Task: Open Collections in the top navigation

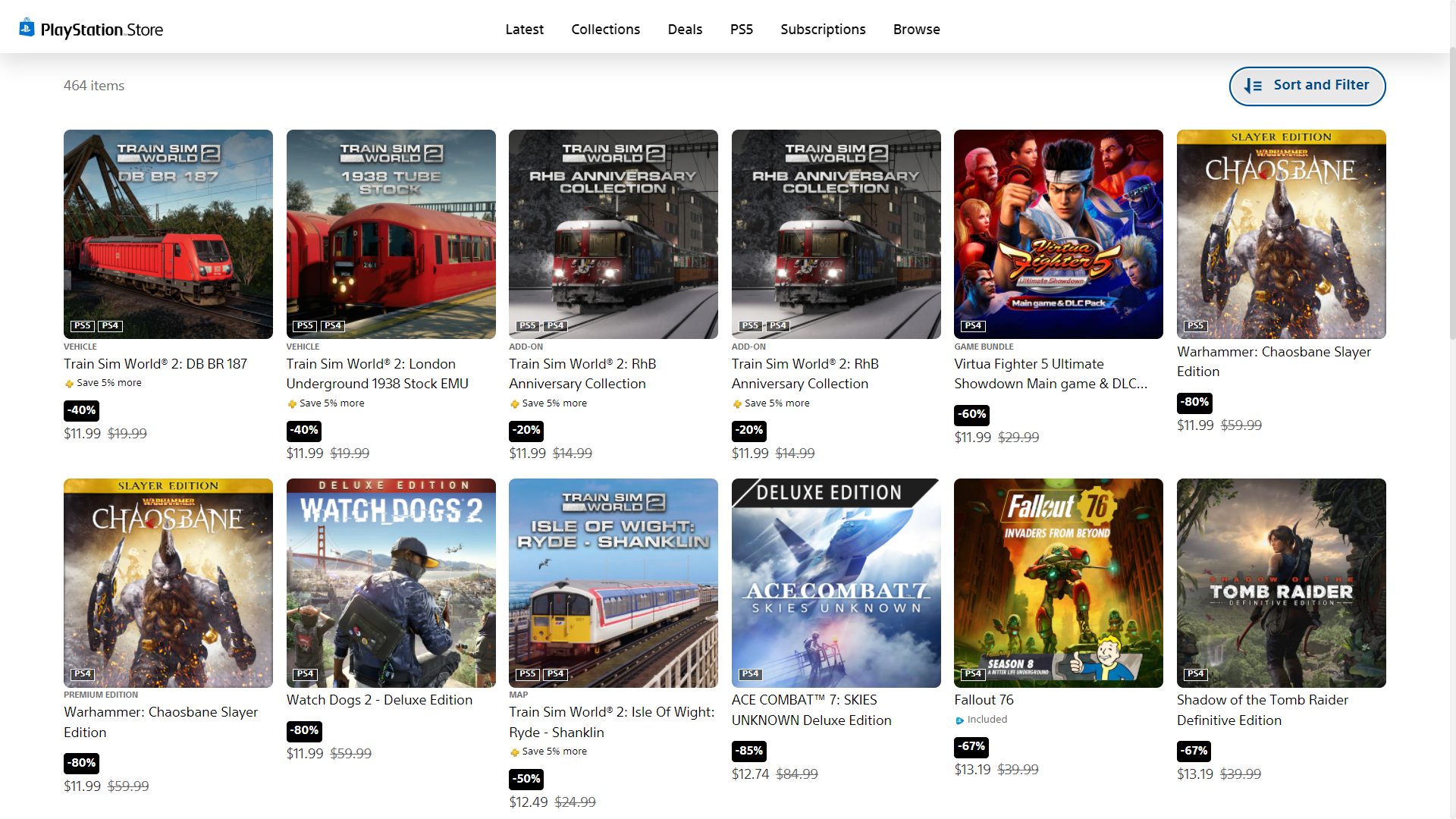Action: (605, 29)
